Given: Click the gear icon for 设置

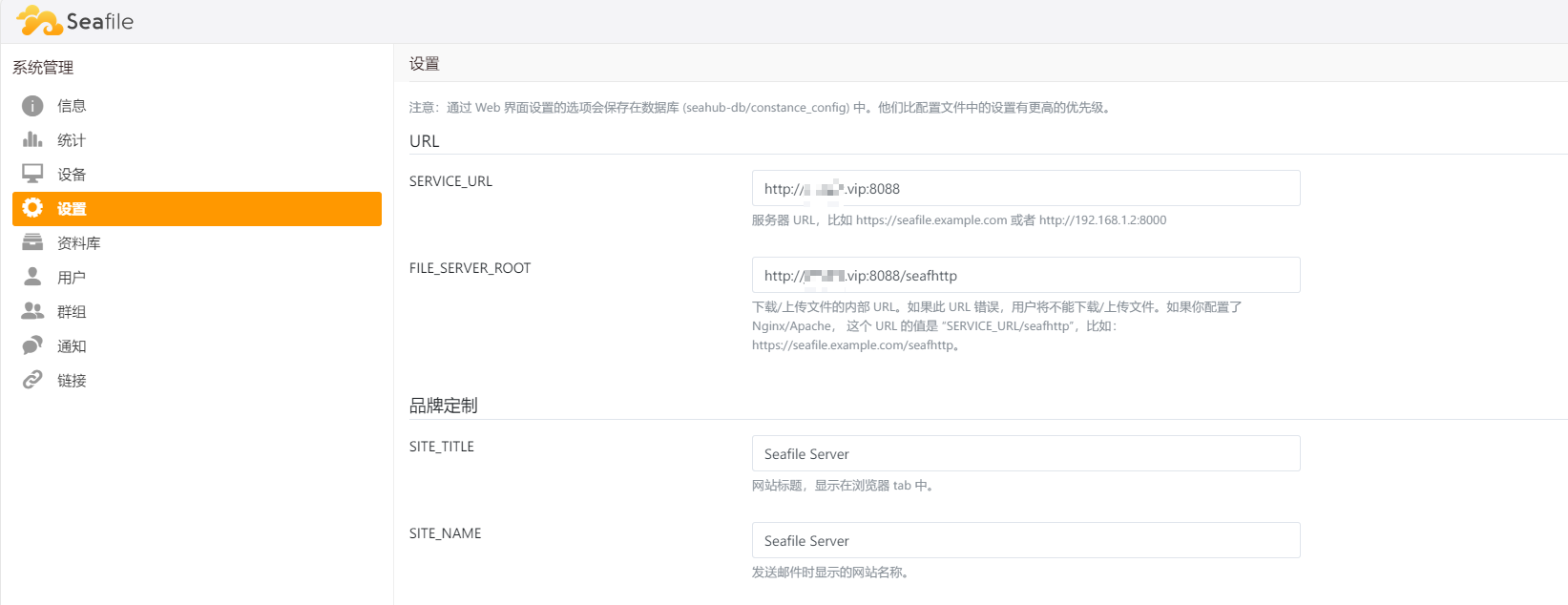Looking at the screenshot, I should click(x=32, y=208).
